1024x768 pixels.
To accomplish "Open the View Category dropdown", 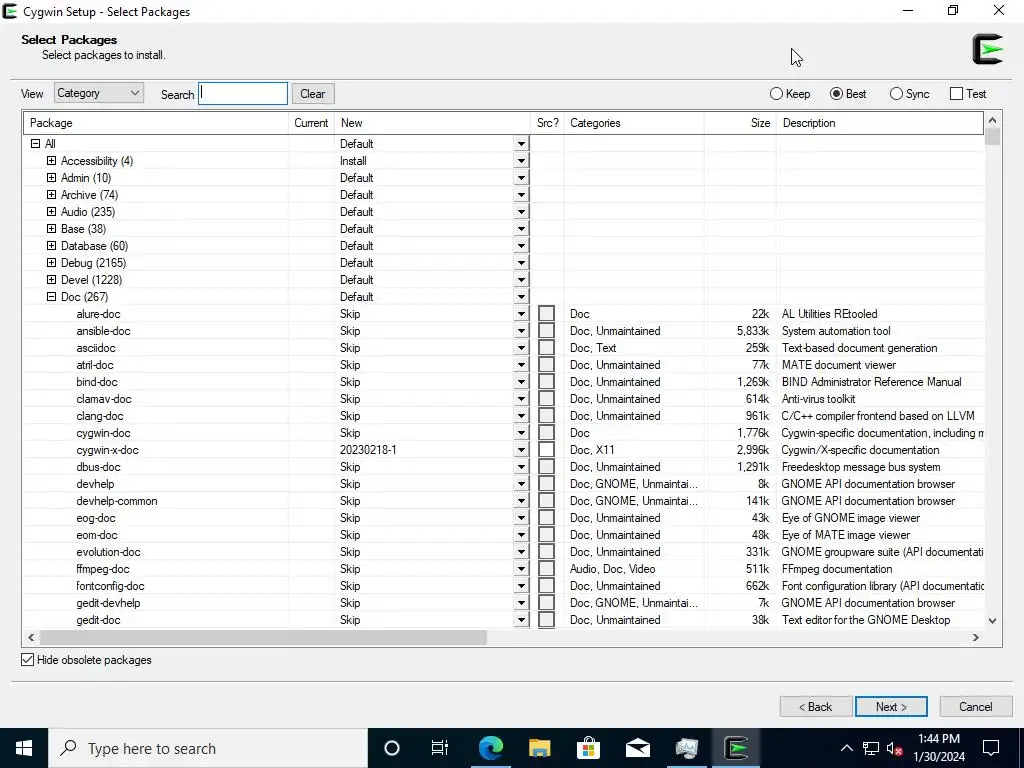I will 99,93.
